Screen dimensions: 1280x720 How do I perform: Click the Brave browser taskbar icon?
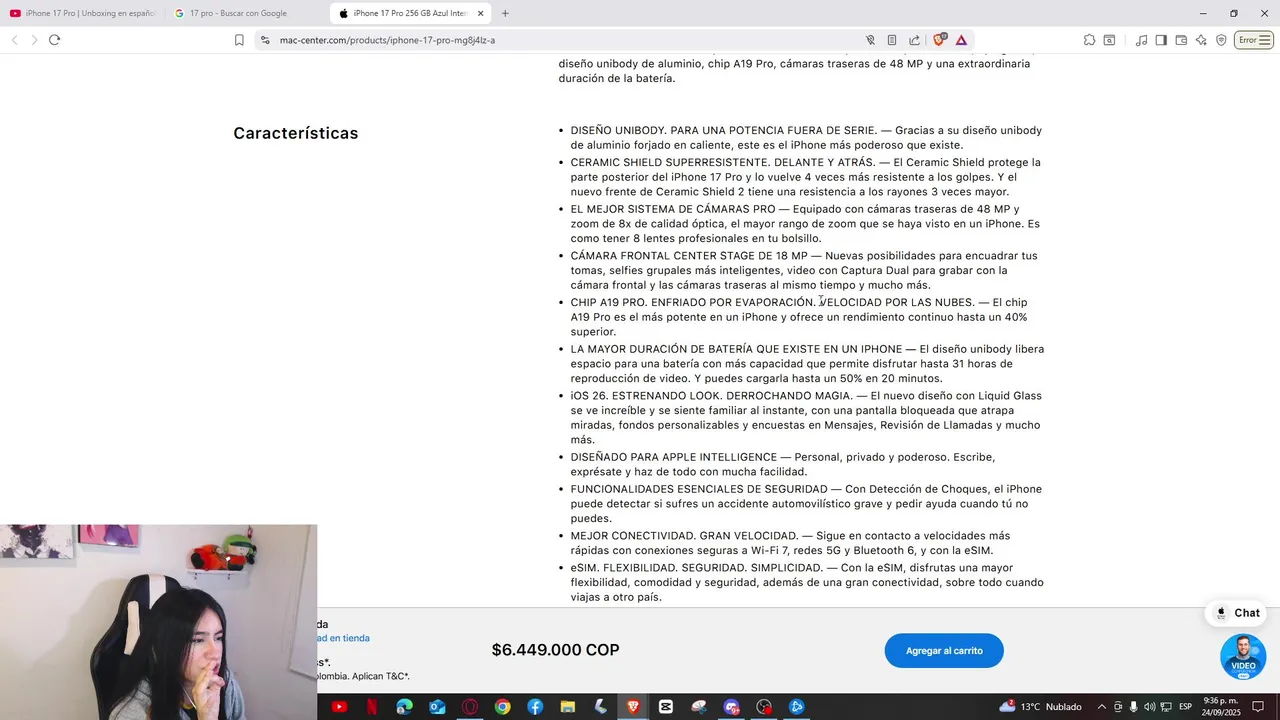pos(633,707)
